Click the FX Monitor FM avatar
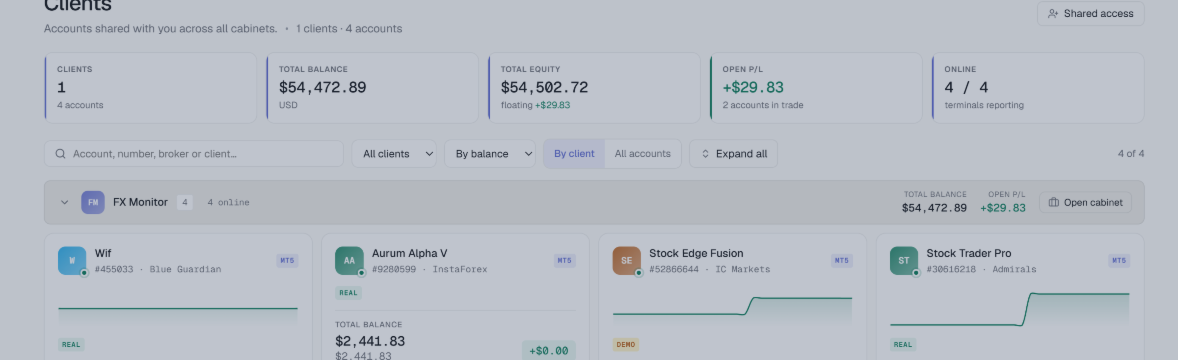Screen dimensions: 1178x360 pos(93,202)
